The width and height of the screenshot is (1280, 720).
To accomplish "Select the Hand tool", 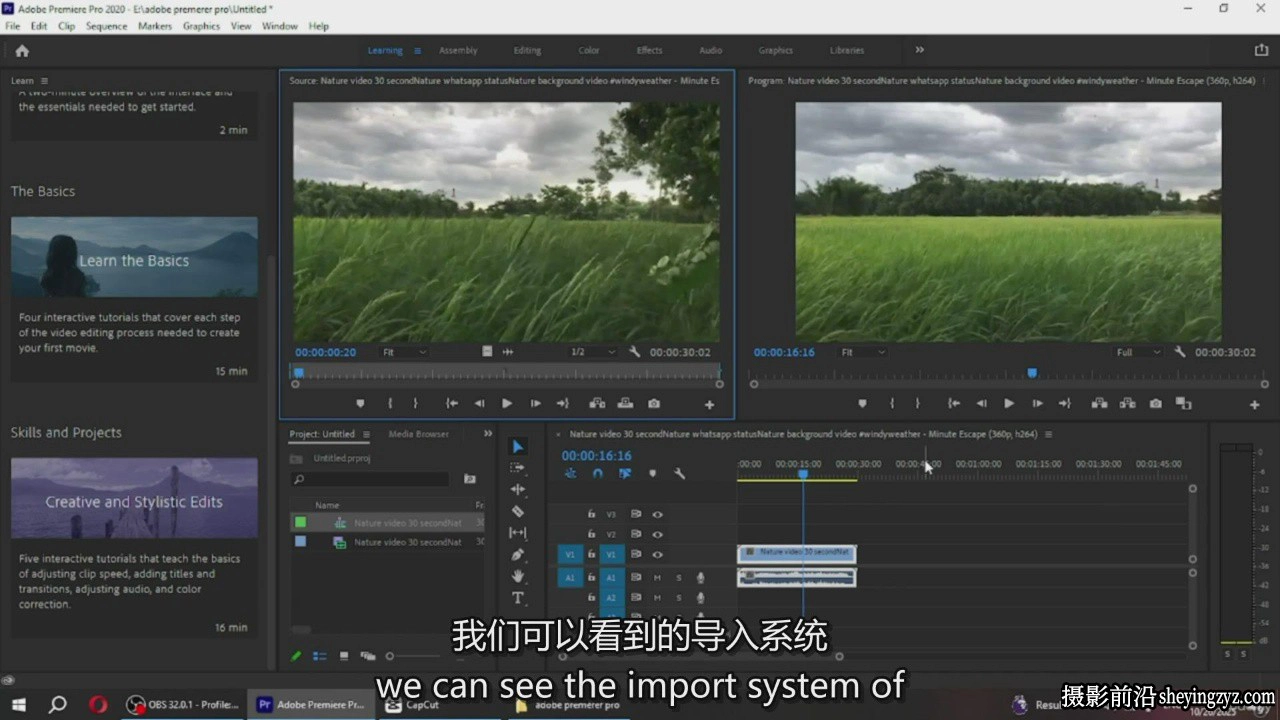I will 518,576.
